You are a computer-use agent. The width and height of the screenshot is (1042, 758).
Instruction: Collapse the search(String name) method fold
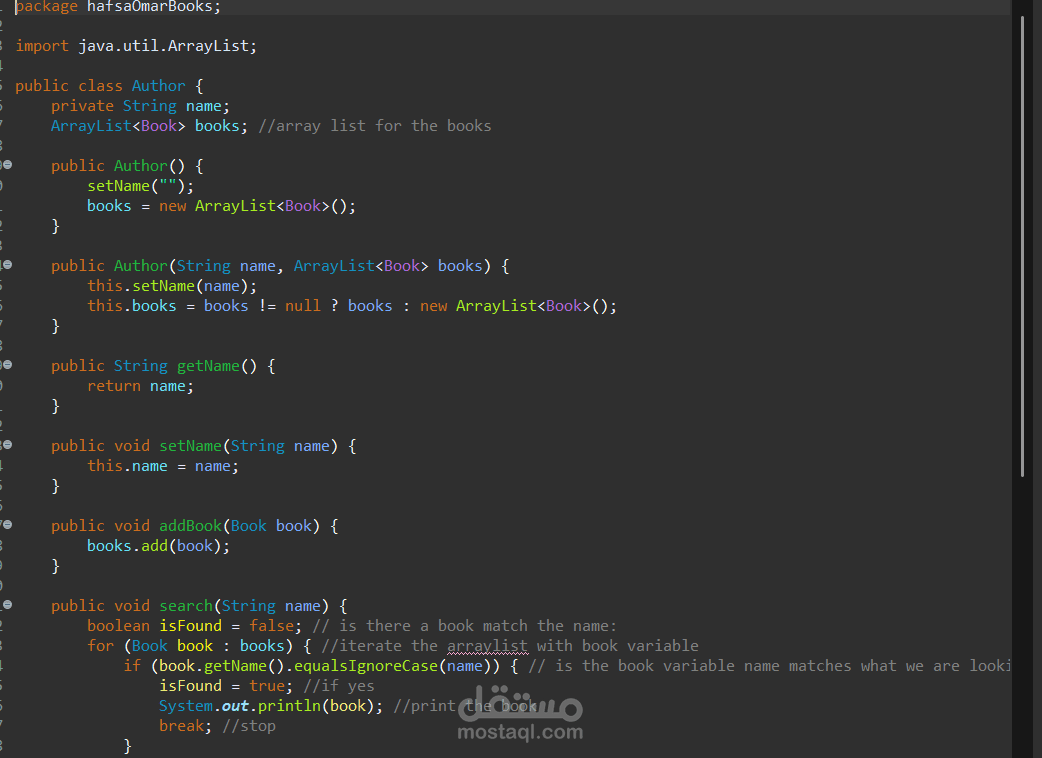click(x=7, y=605)
